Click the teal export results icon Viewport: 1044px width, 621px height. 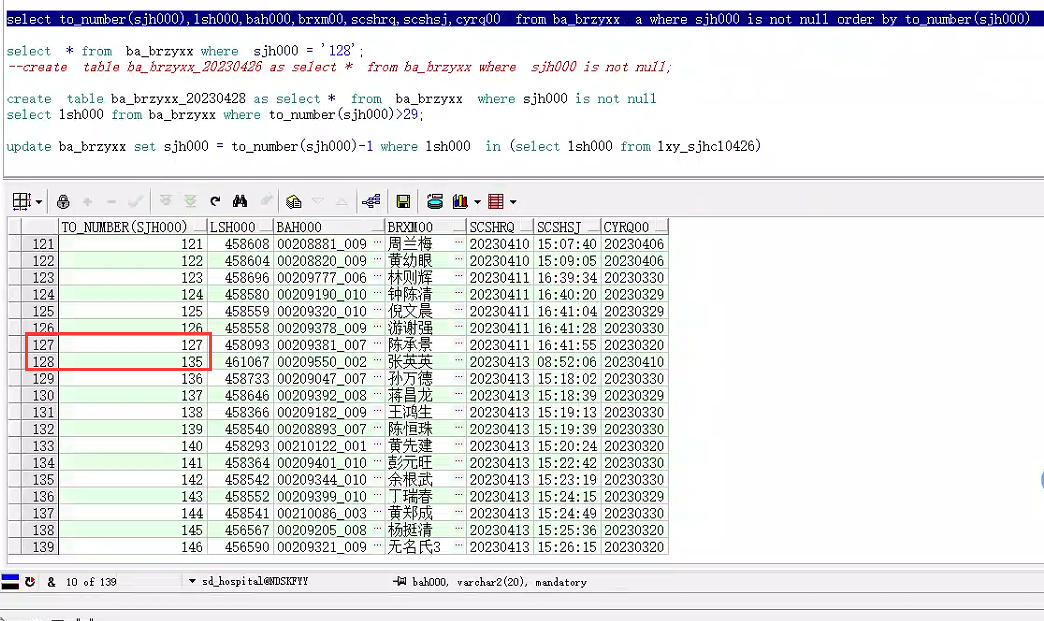click(435, 201)
